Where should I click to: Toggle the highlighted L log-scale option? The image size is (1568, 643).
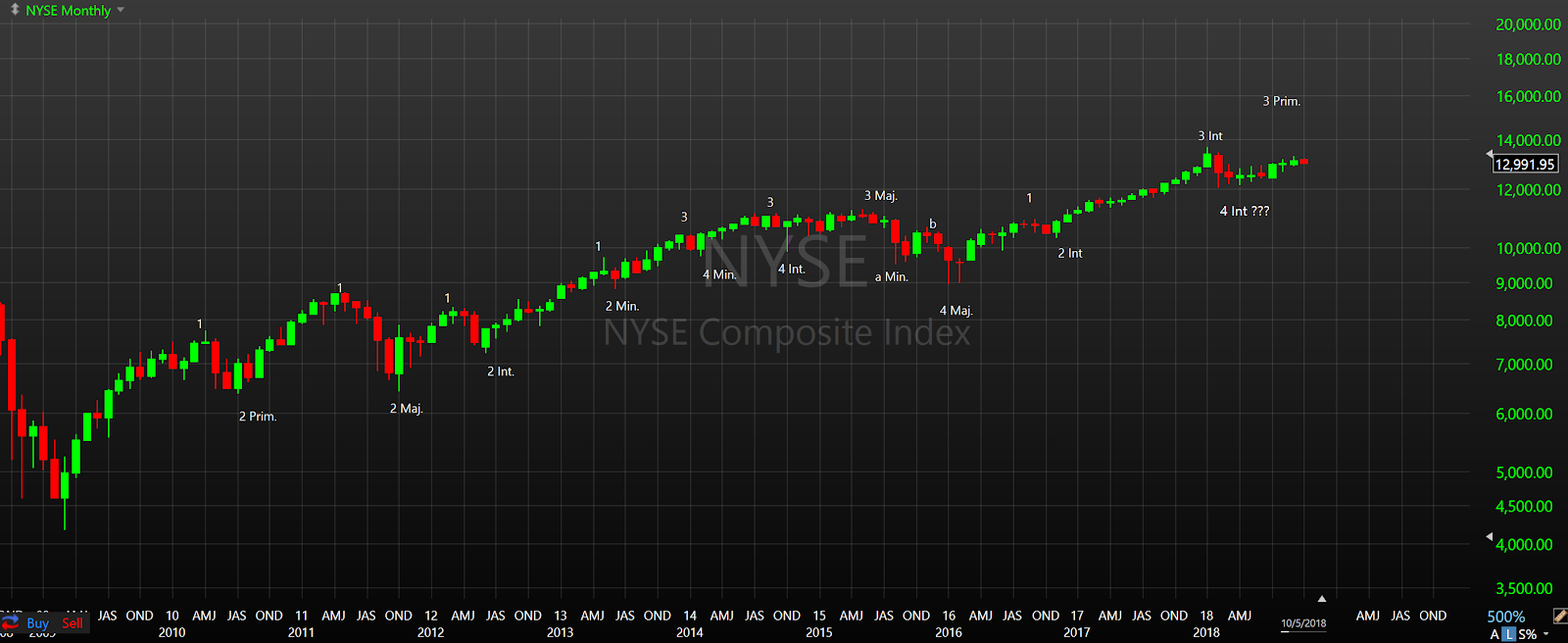pos(1509,634)
